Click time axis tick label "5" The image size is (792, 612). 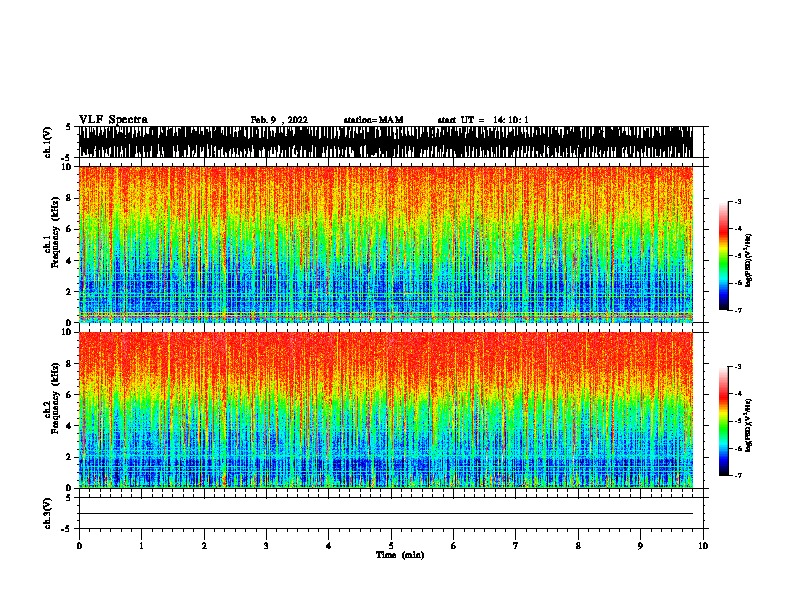coord(391,546)
